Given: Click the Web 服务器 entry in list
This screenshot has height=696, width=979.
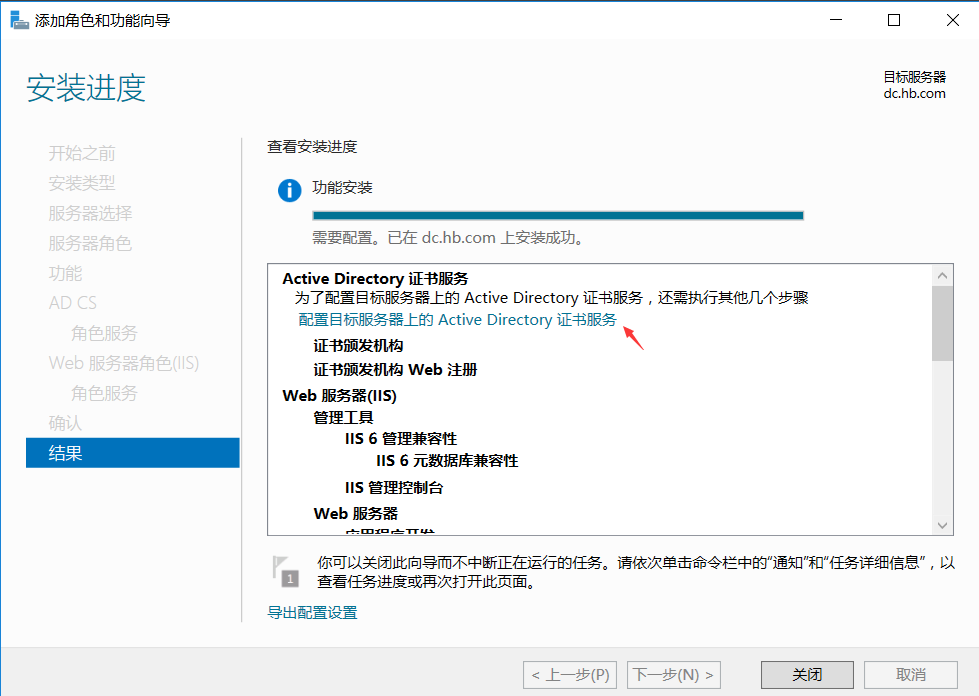Looking at the screenshot, I should 355,514.
